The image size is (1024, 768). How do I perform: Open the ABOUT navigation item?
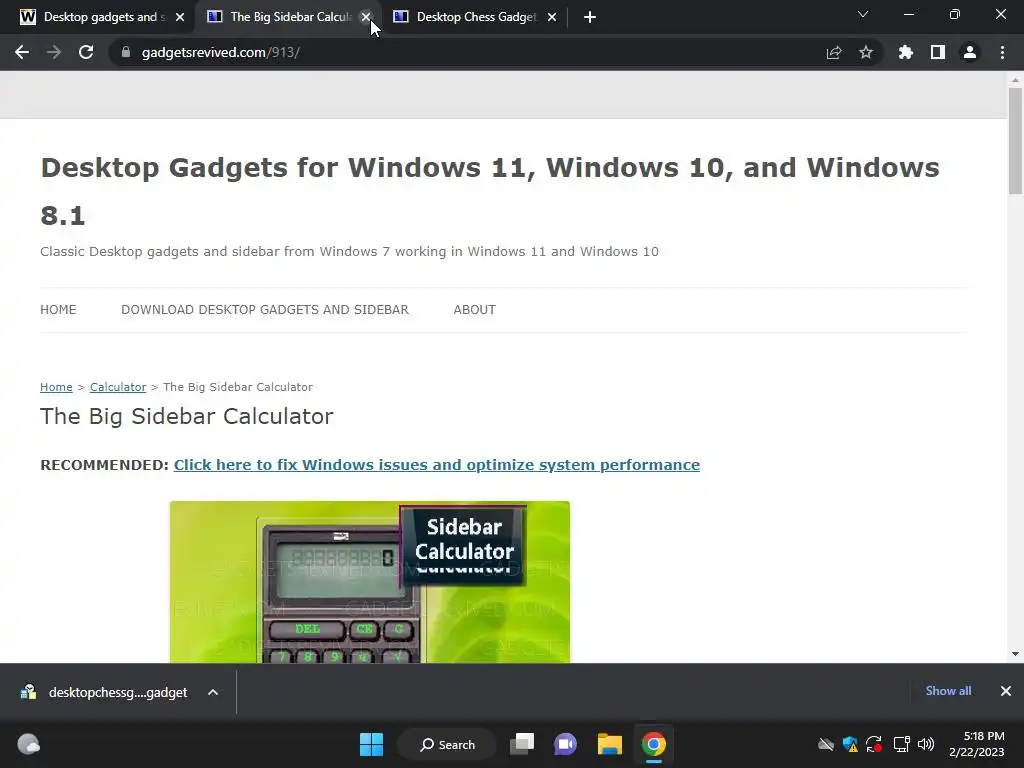[x=474, y=310]
